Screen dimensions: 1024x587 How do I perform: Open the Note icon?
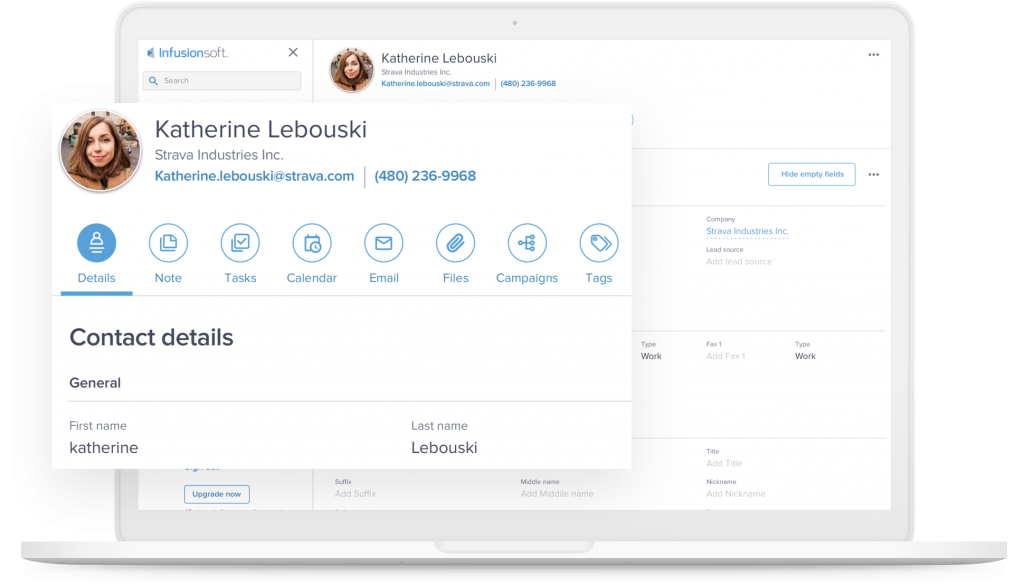tap(168, 243)
